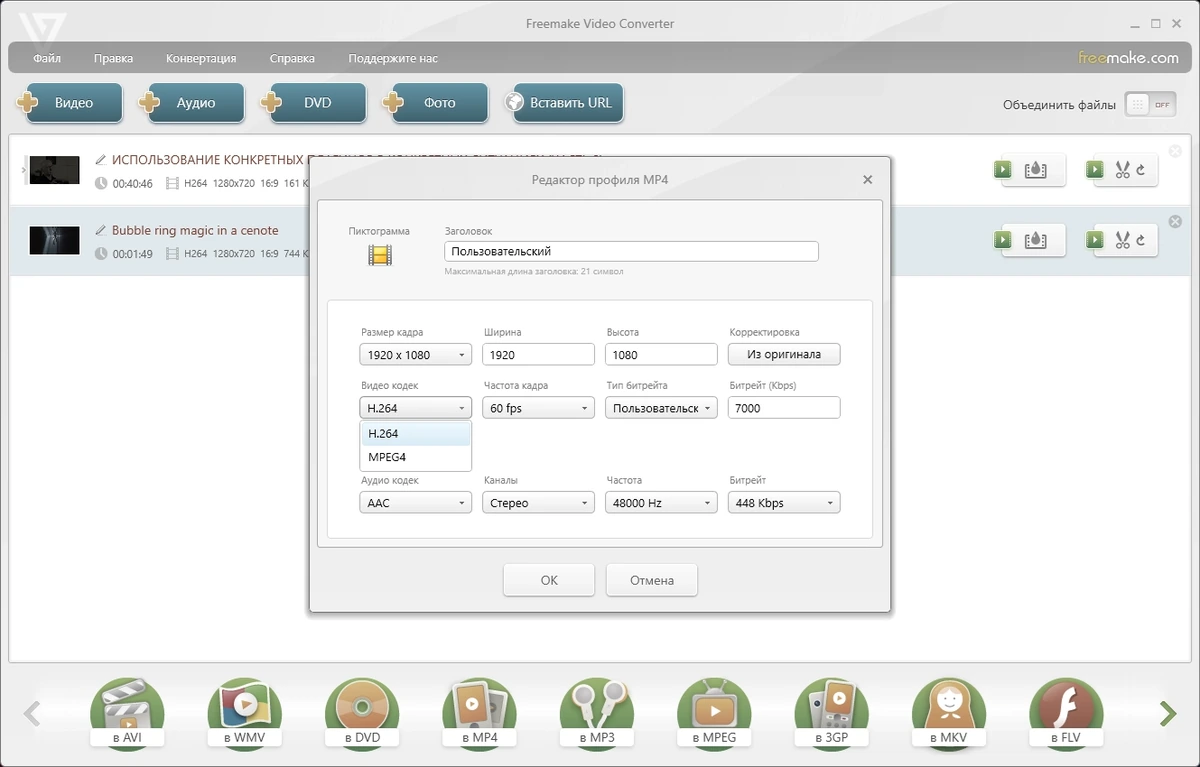Click the right arrow of the format bar
1200x767 pixels.
pos(1168,713)
